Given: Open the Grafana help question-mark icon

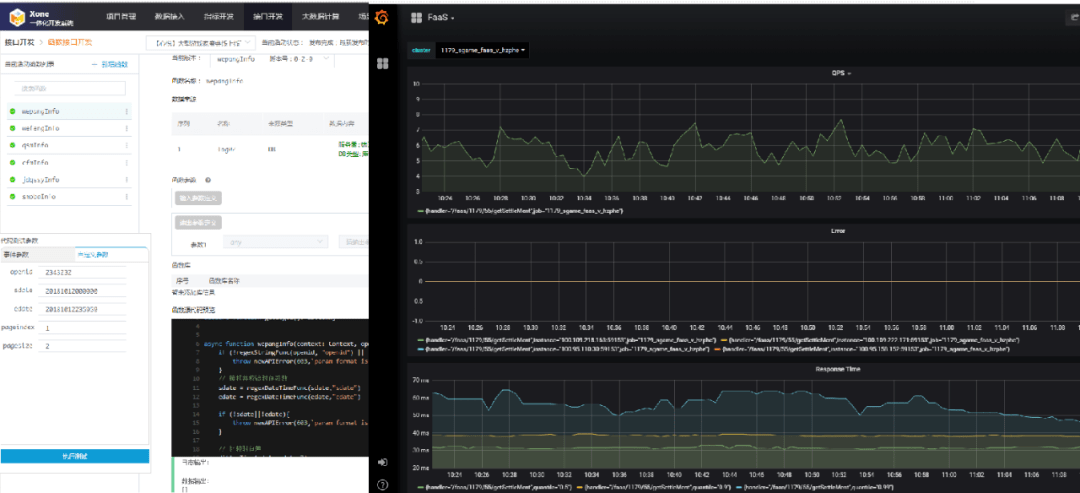Looking at the screenshot, I should (x=382, y=484).
